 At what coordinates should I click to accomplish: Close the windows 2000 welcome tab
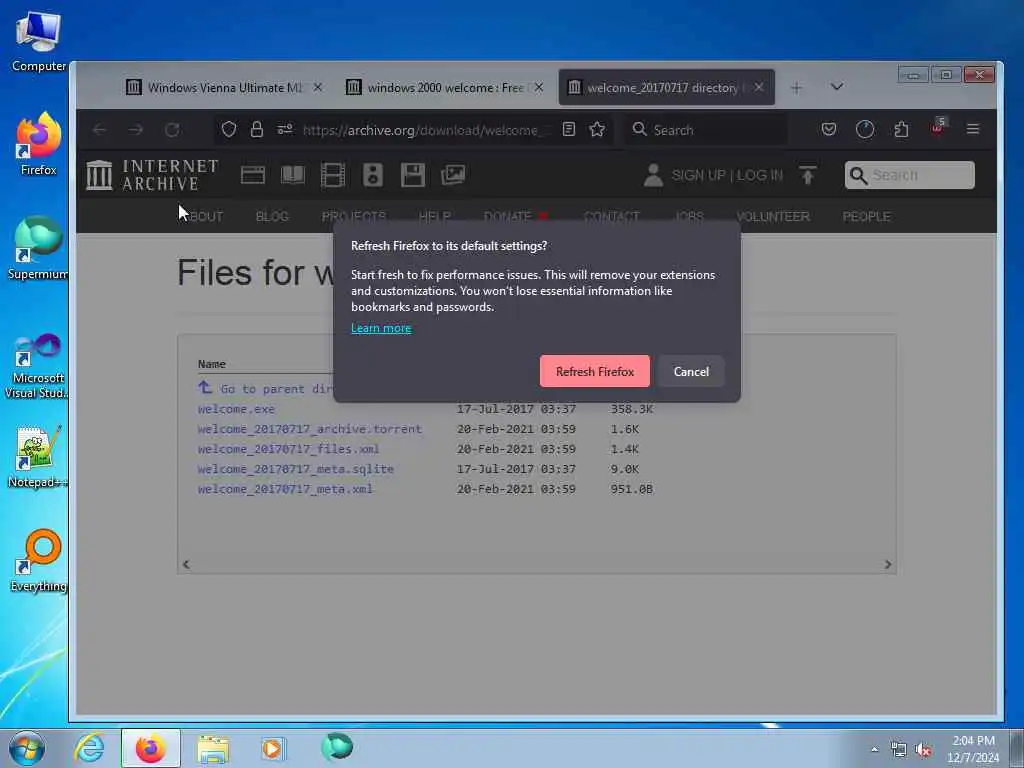coord(538,87)
